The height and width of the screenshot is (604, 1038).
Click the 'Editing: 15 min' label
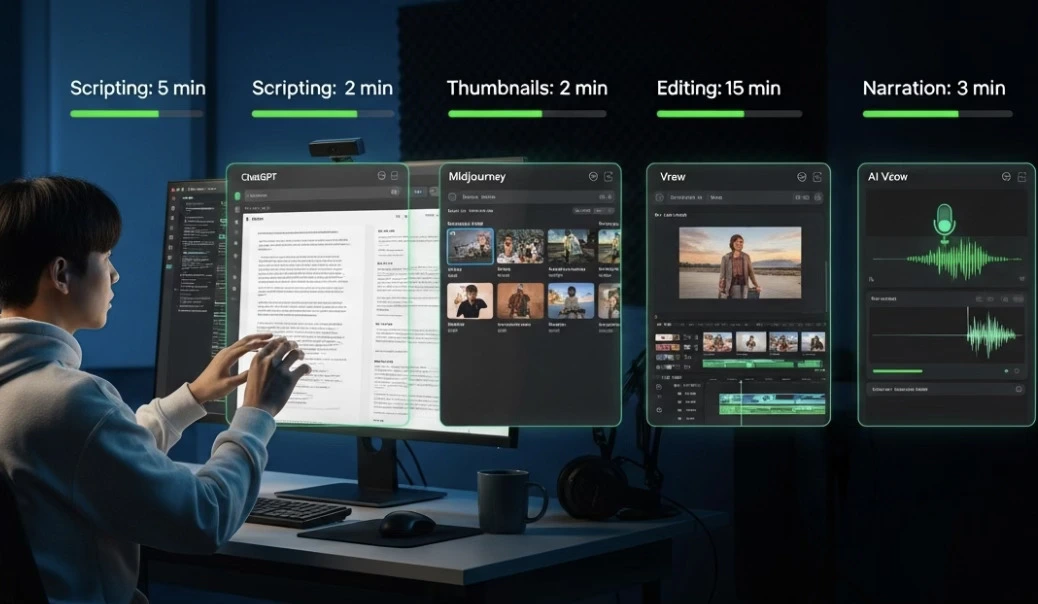(x=719, y=88)
